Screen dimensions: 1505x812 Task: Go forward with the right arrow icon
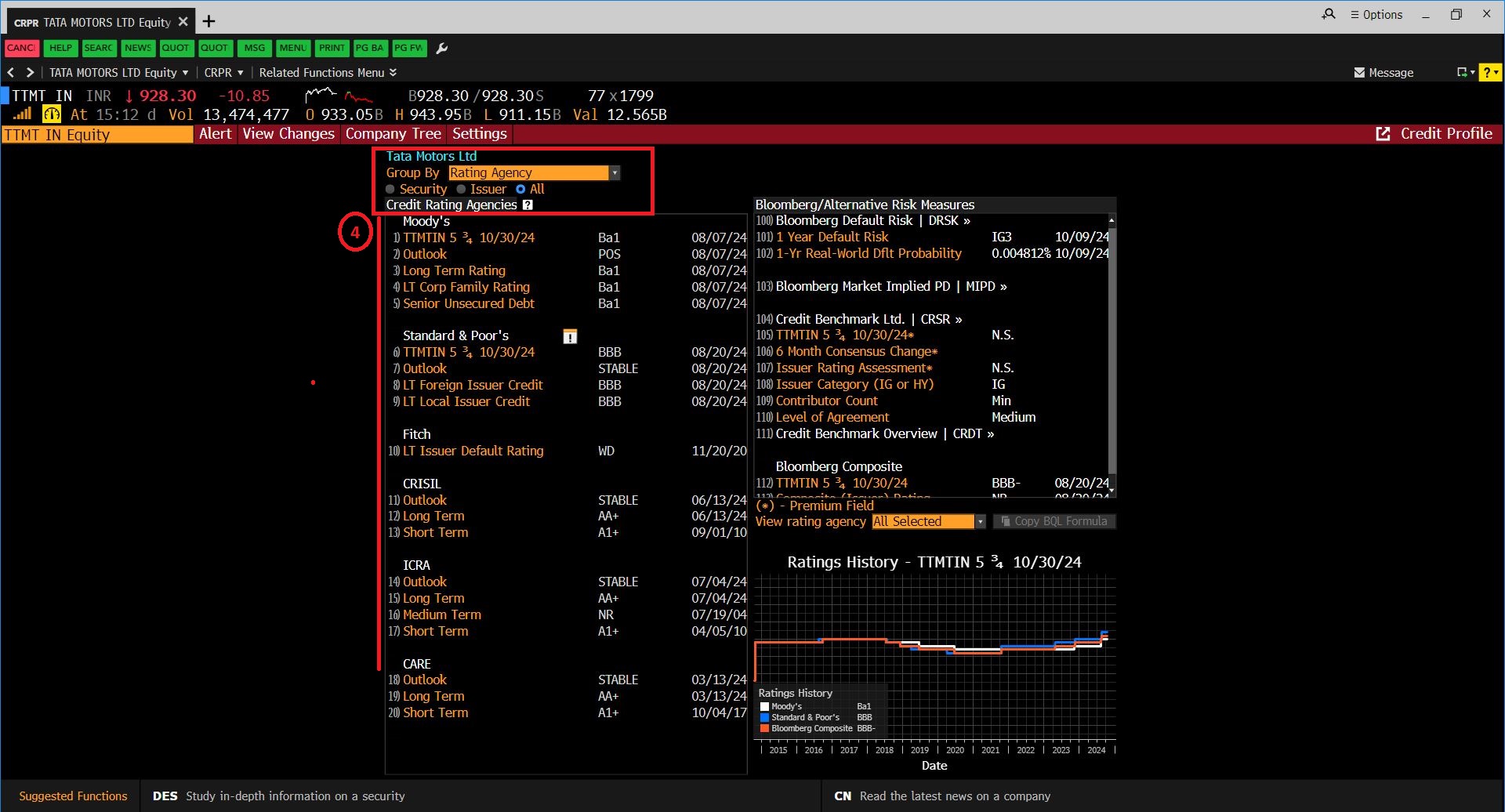pyautogui.click(x=30, y=72)
